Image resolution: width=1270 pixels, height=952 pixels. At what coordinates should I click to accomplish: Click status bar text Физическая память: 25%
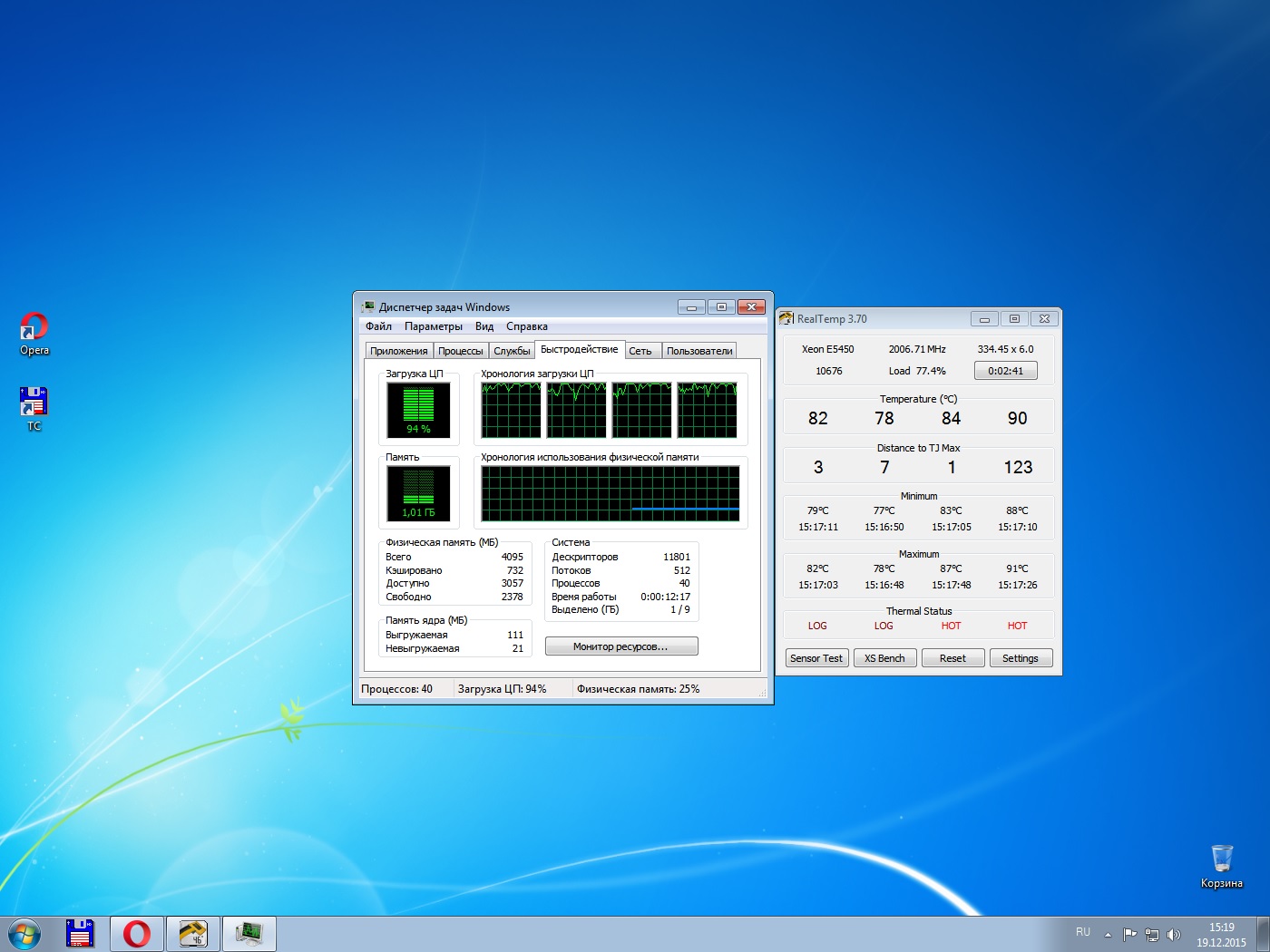click(x=639, y=689)
